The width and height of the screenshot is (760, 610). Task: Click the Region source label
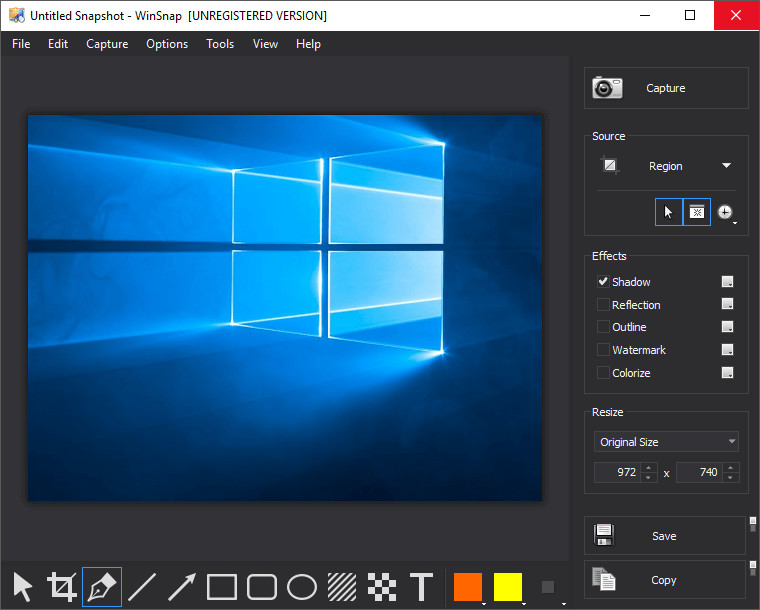(x=665, y=166)
